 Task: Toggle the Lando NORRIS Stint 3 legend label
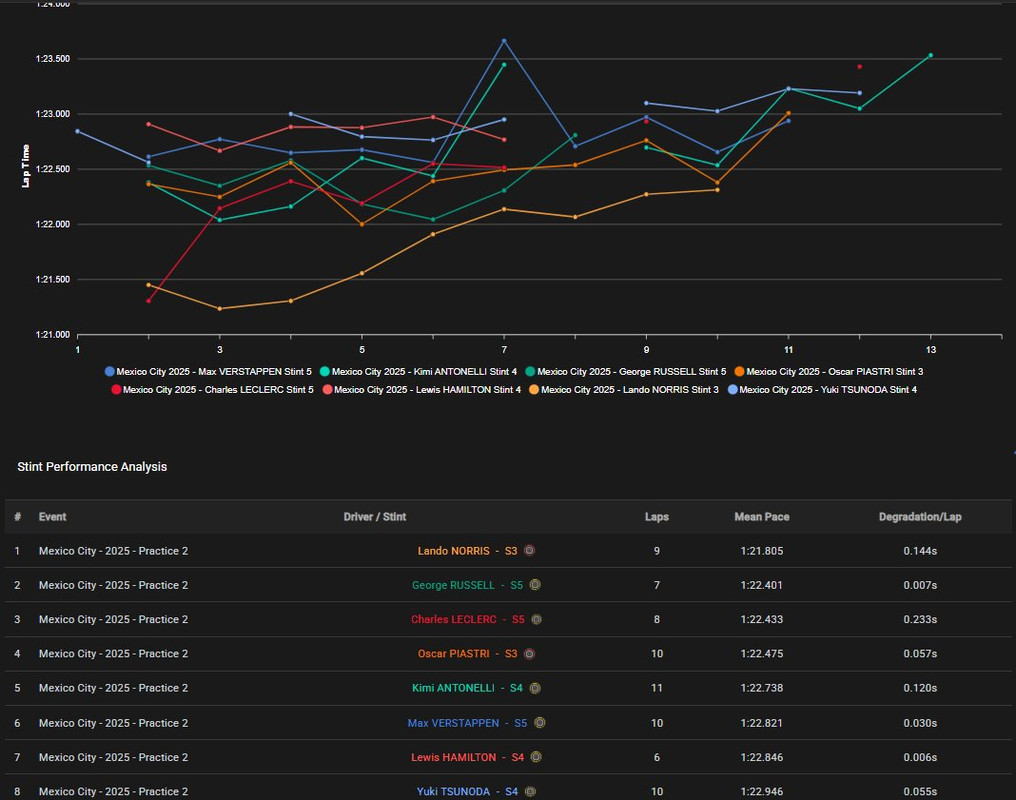click(630, 390)
